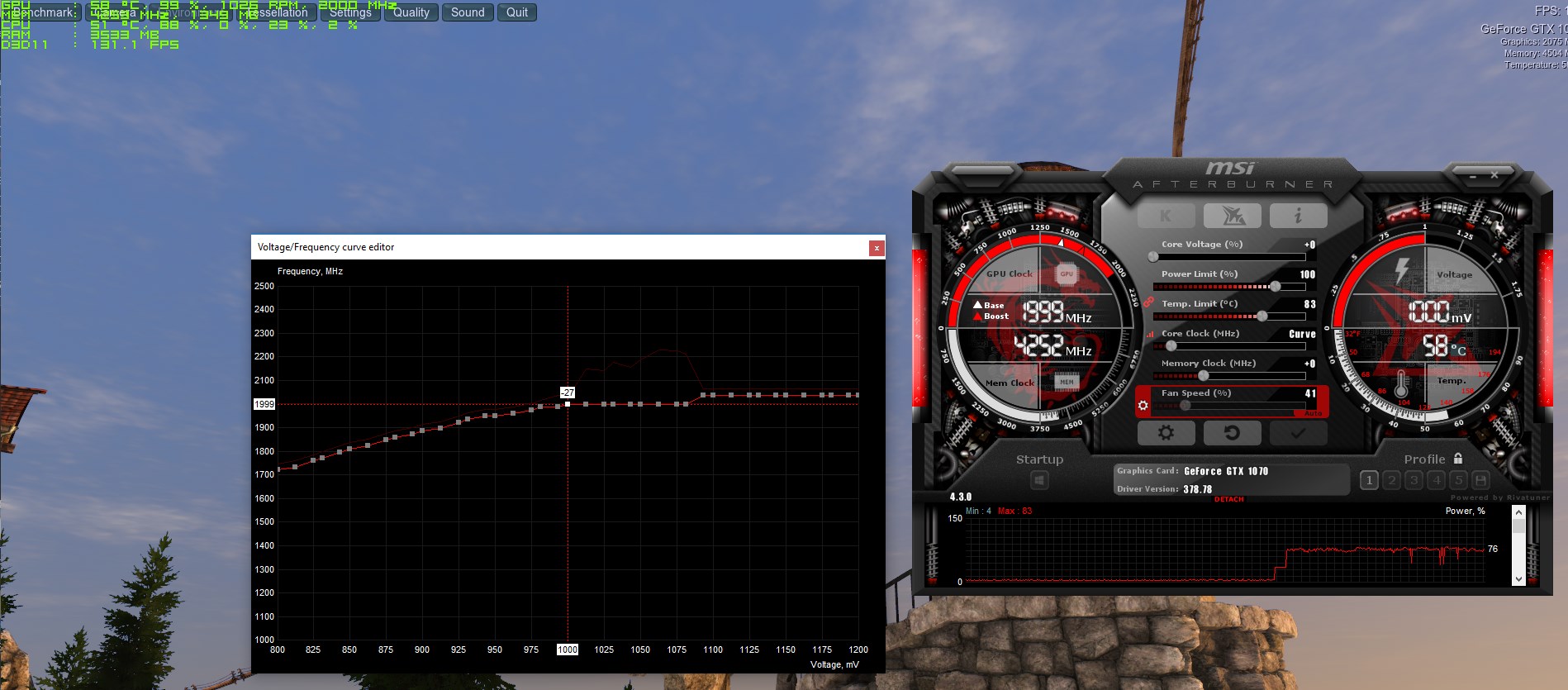
Task: Click the MEM chip icon in clock gauge
Action: point(1067,382)
